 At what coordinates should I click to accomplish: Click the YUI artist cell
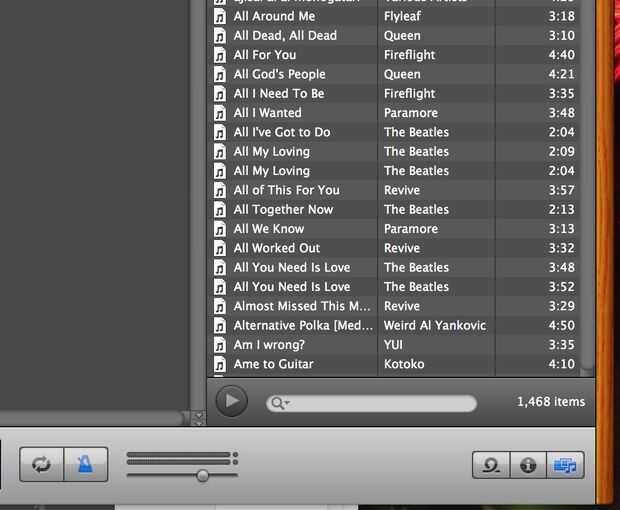[x=393, y=345]
